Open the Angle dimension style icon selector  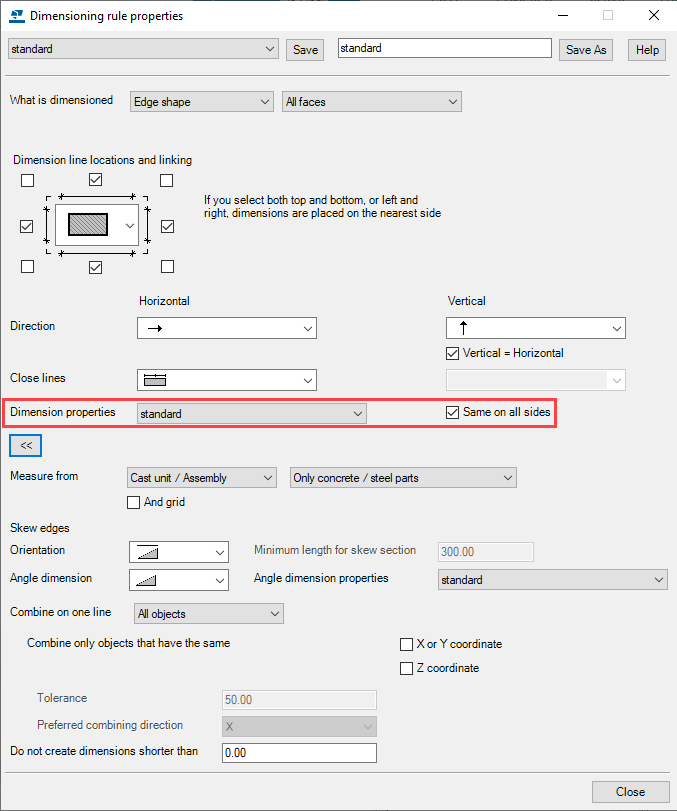pyautogui.click(x=178, y=579)
